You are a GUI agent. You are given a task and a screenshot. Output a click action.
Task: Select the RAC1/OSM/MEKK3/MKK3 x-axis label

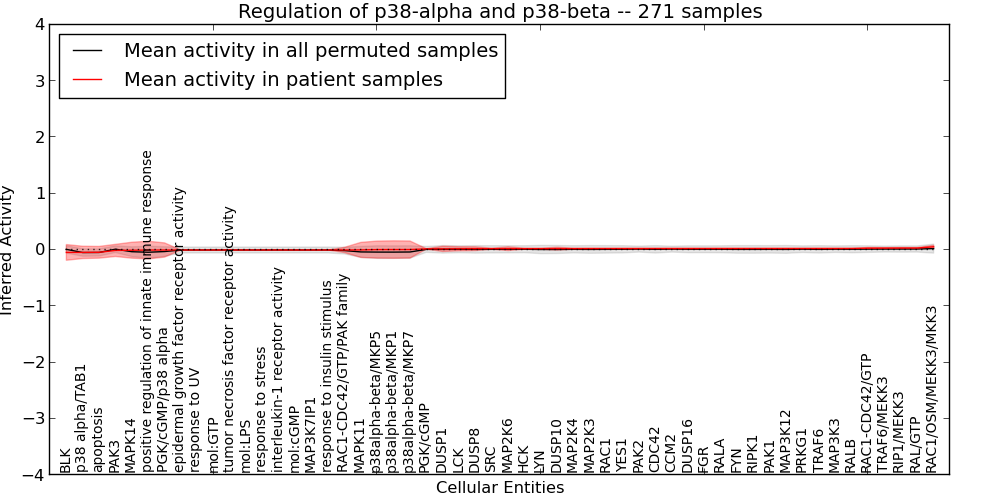point(931,389)
